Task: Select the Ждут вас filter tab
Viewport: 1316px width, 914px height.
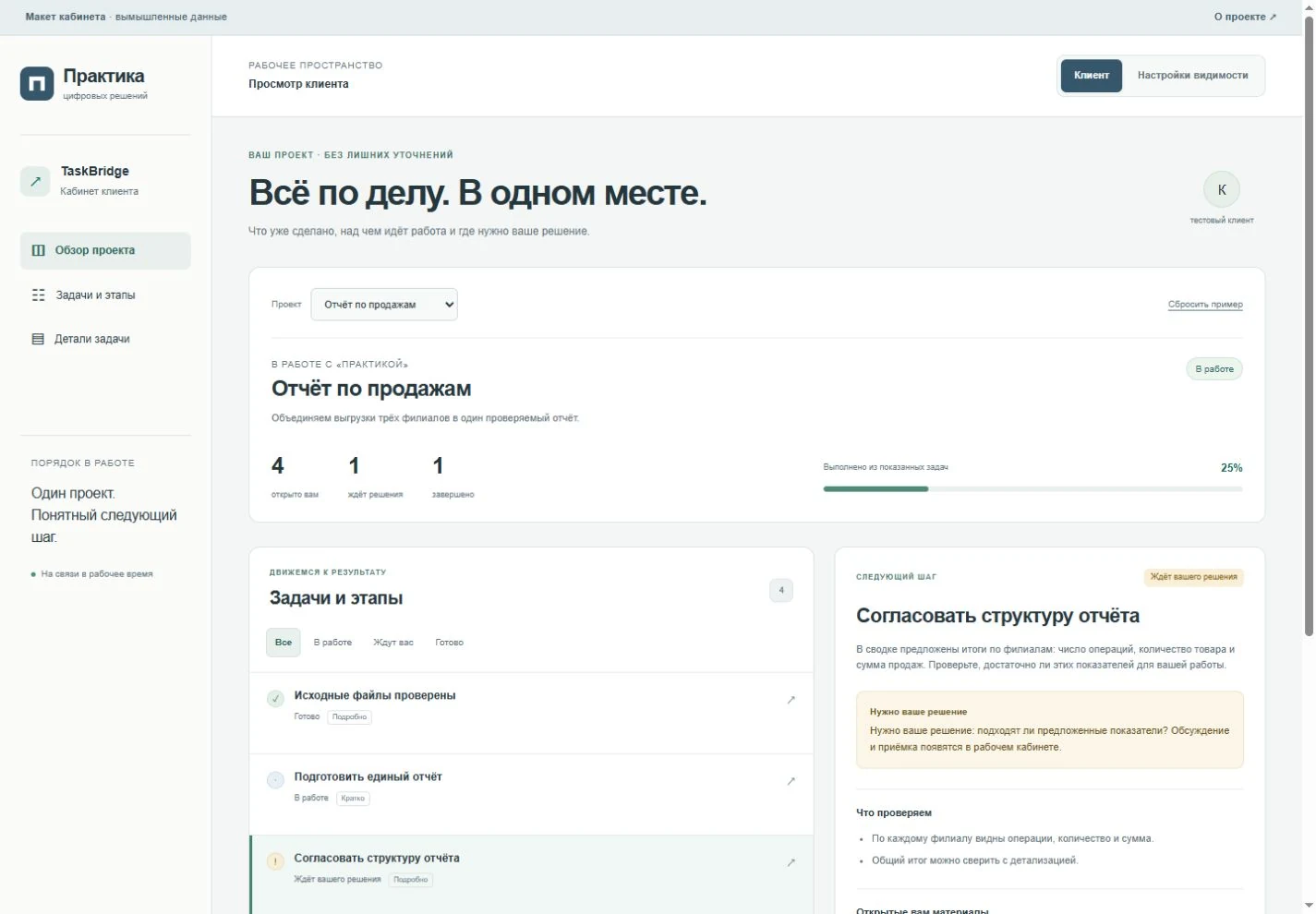Action: (393, 643)
